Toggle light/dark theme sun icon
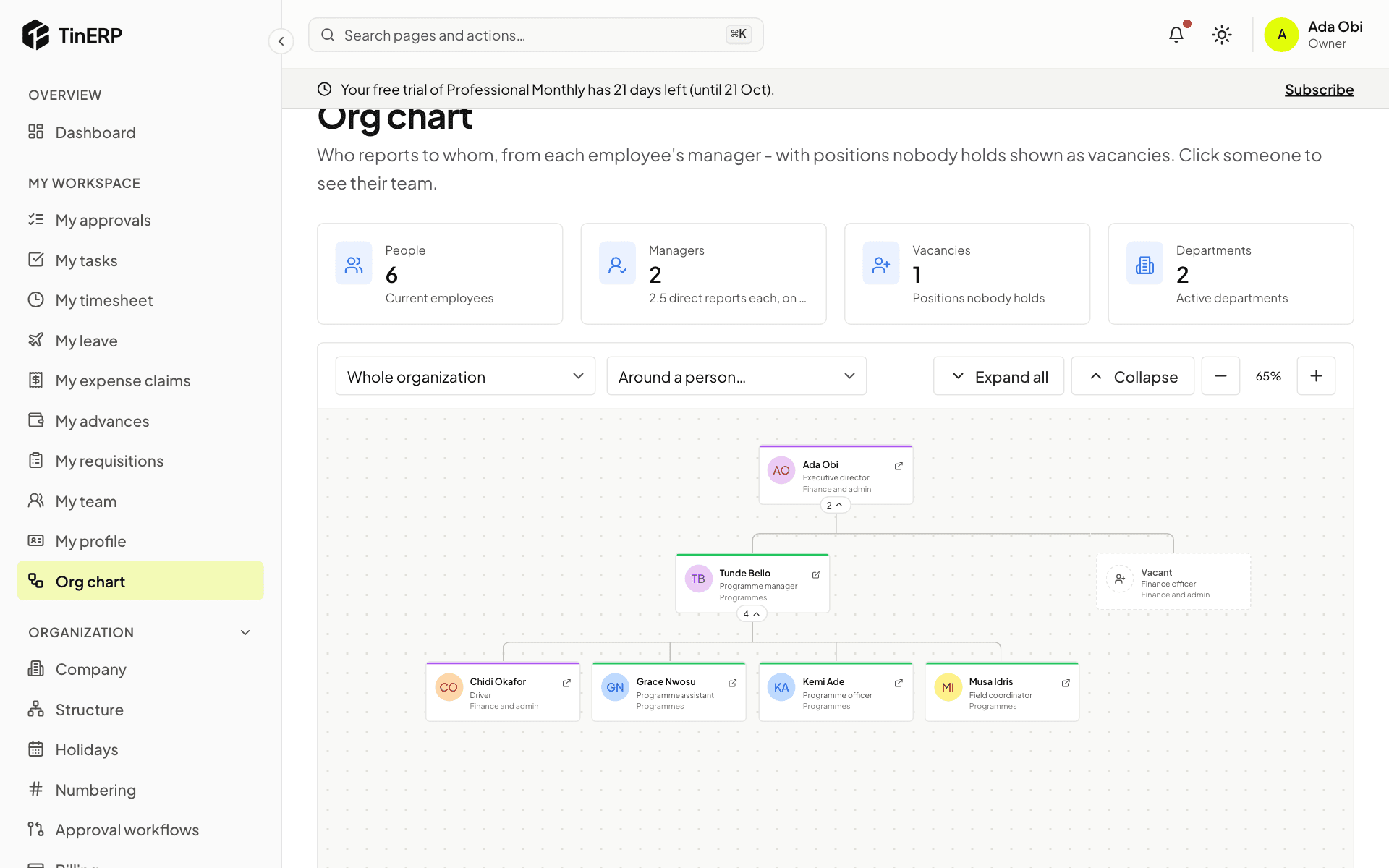1389x868 pixels. (x=1222, y=35)
